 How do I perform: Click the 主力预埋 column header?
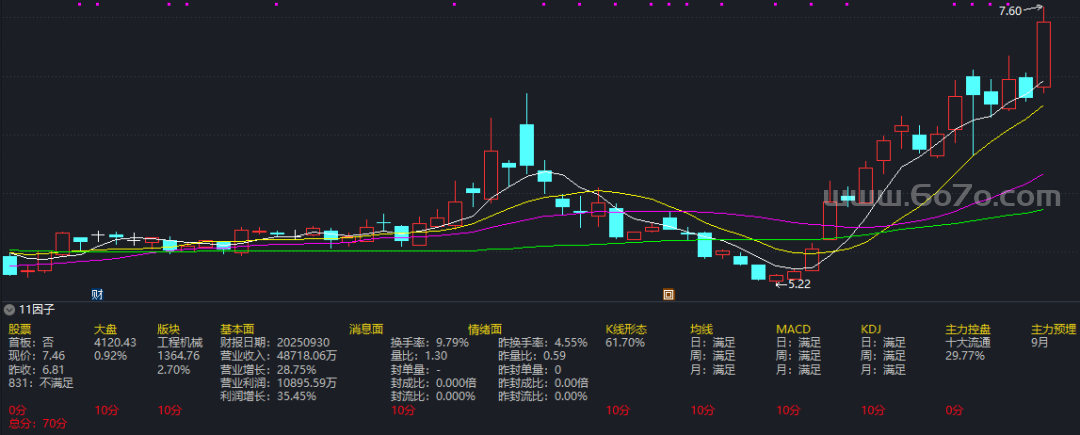pyautogui.click(x=1053, y=328)
